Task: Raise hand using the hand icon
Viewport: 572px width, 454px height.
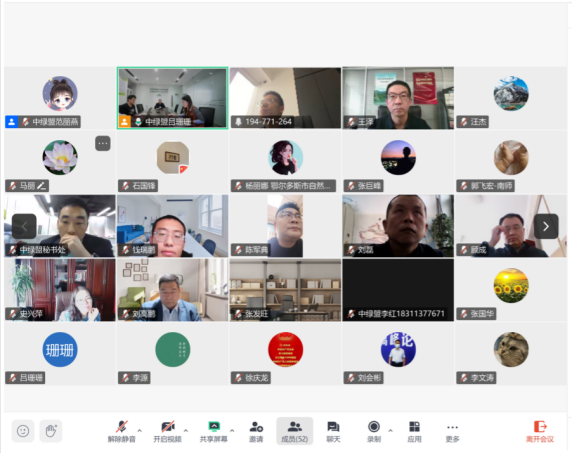Action: 51,431
